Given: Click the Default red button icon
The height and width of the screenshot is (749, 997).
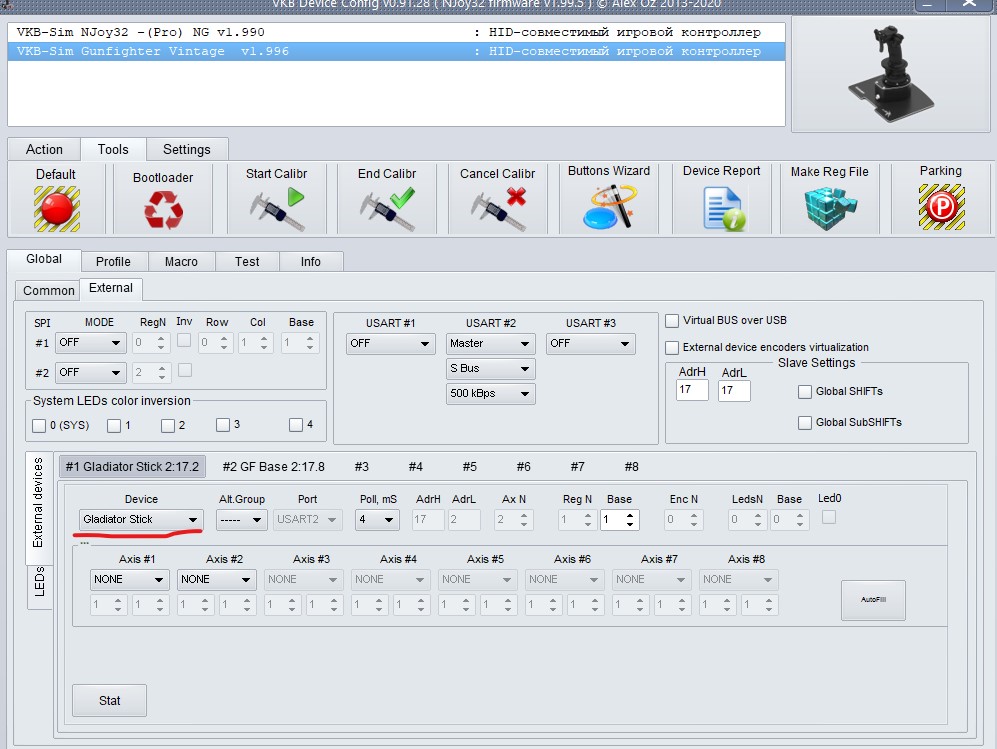Looking at the screenshot, I should tap(56, 208).
